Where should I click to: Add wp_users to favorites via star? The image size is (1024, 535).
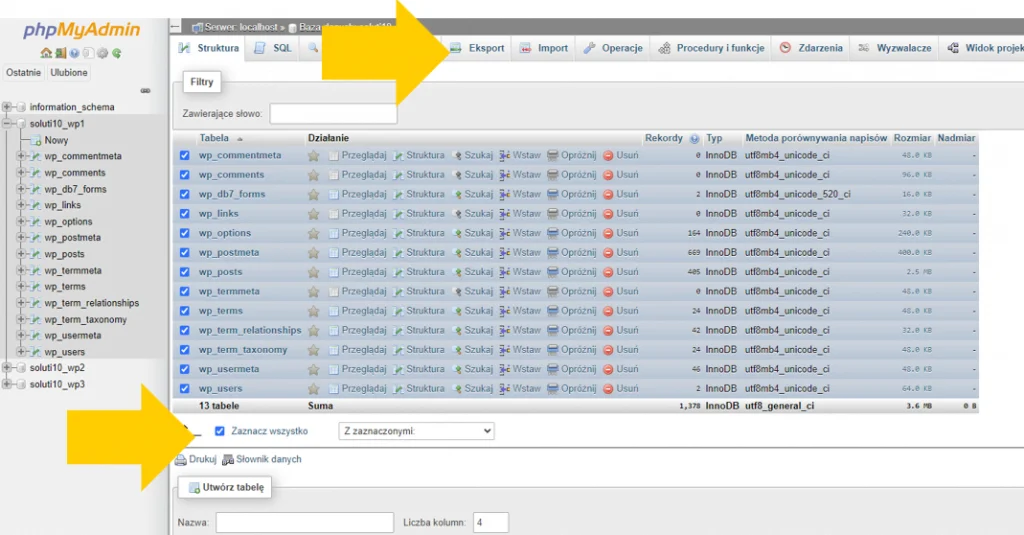tap(313, 389)
